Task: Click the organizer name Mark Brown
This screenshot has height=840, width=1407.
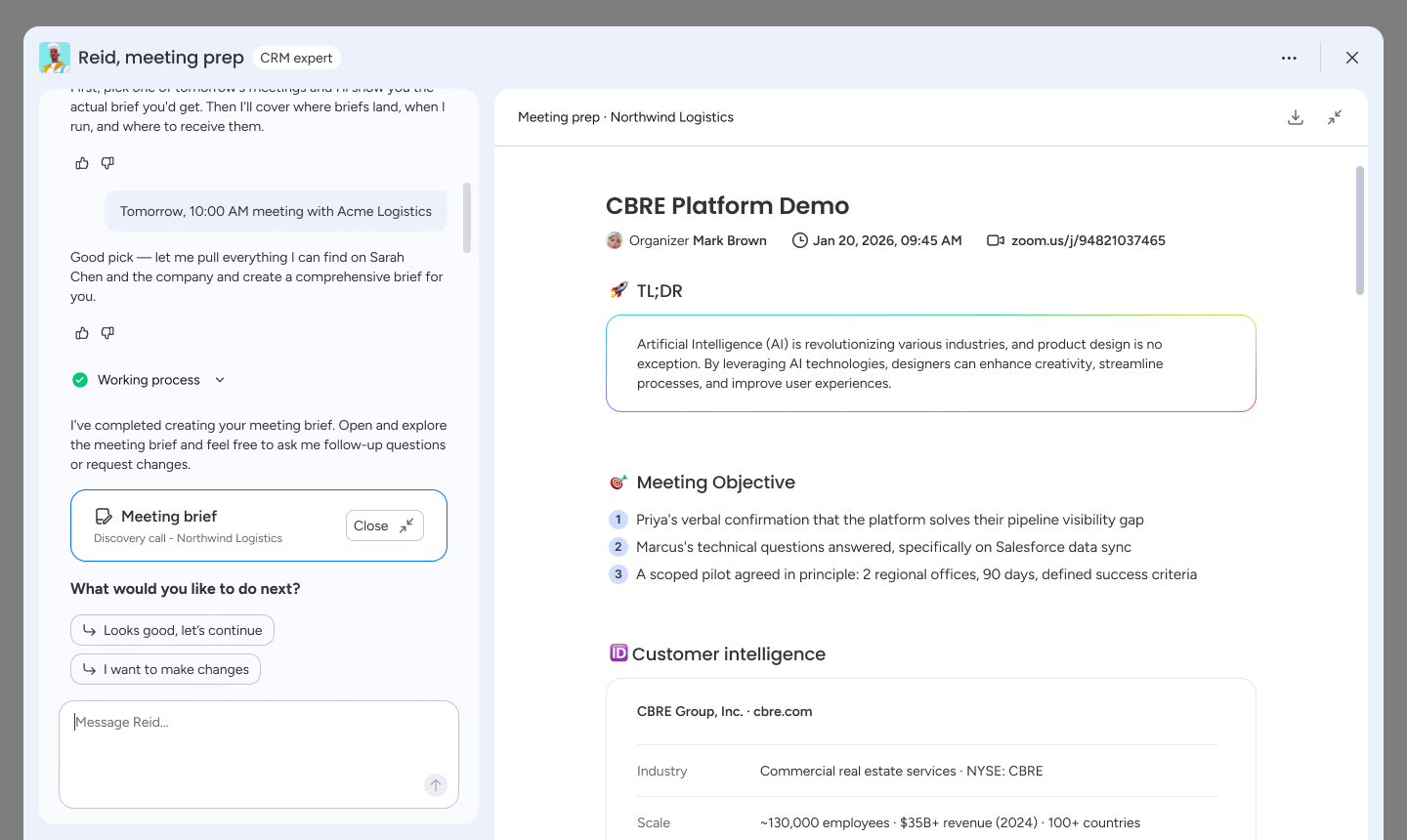Action: coord(730,240)
